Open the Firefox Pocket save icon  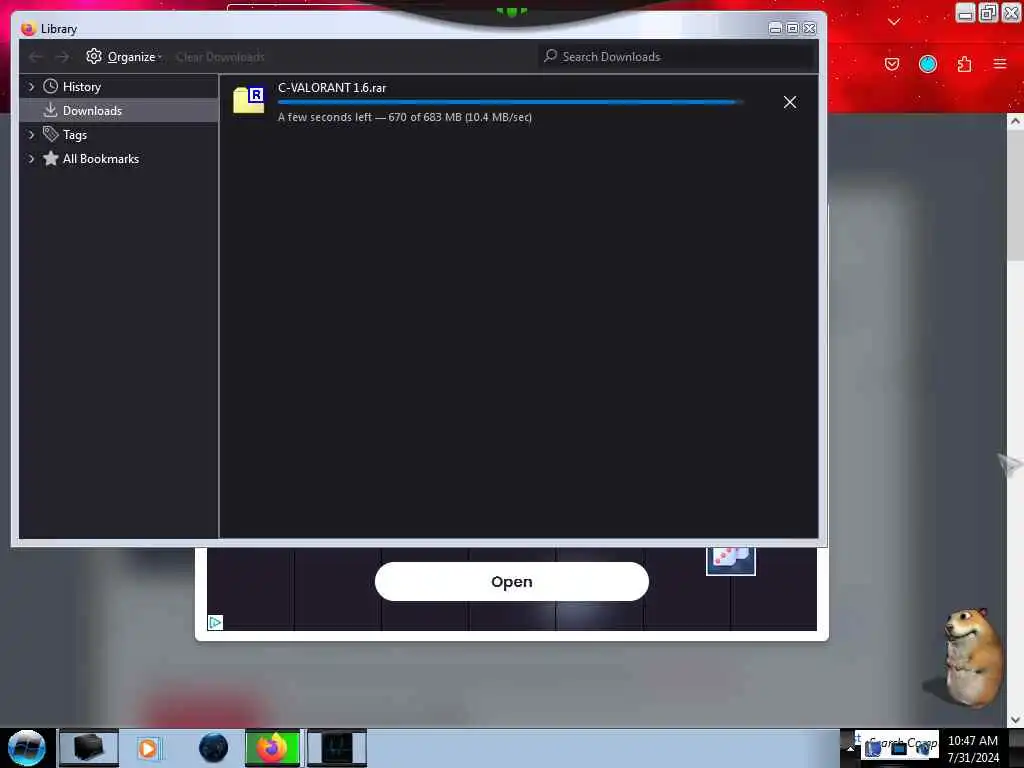pos(891,64)
